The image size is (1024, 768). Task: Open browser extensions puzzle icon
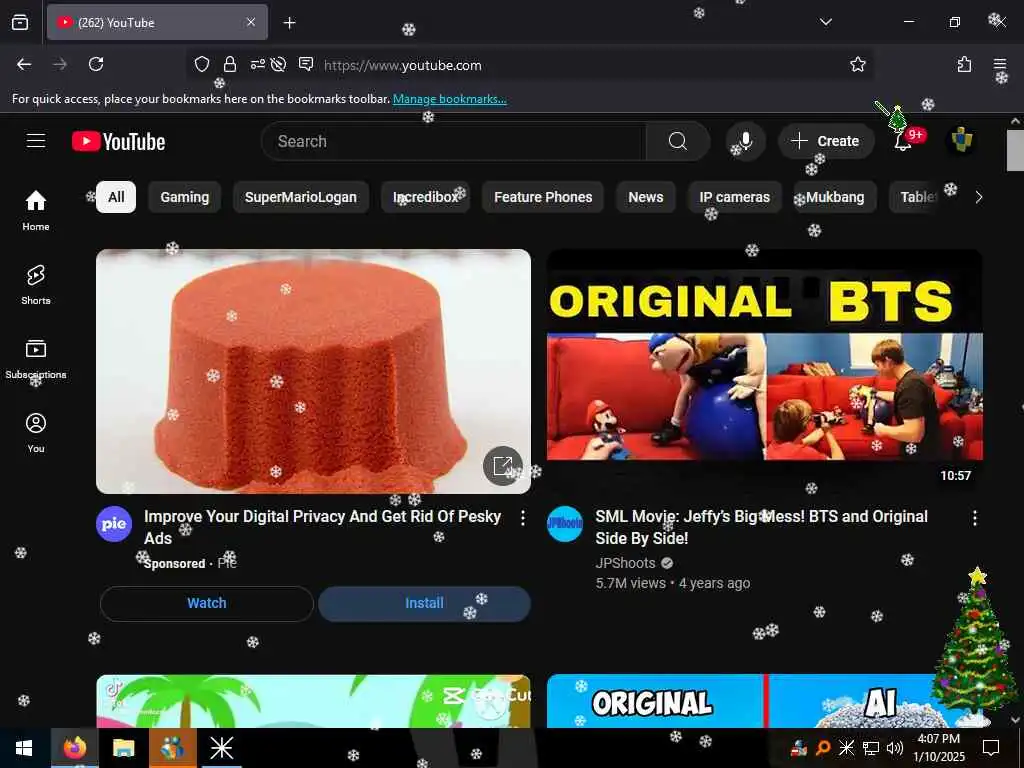(x=964, y=64)
